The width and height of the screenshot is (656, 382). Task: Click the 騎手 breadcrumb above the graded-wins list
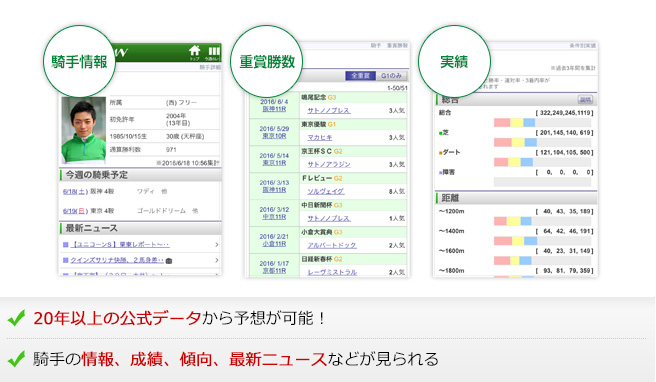[376, 45]
